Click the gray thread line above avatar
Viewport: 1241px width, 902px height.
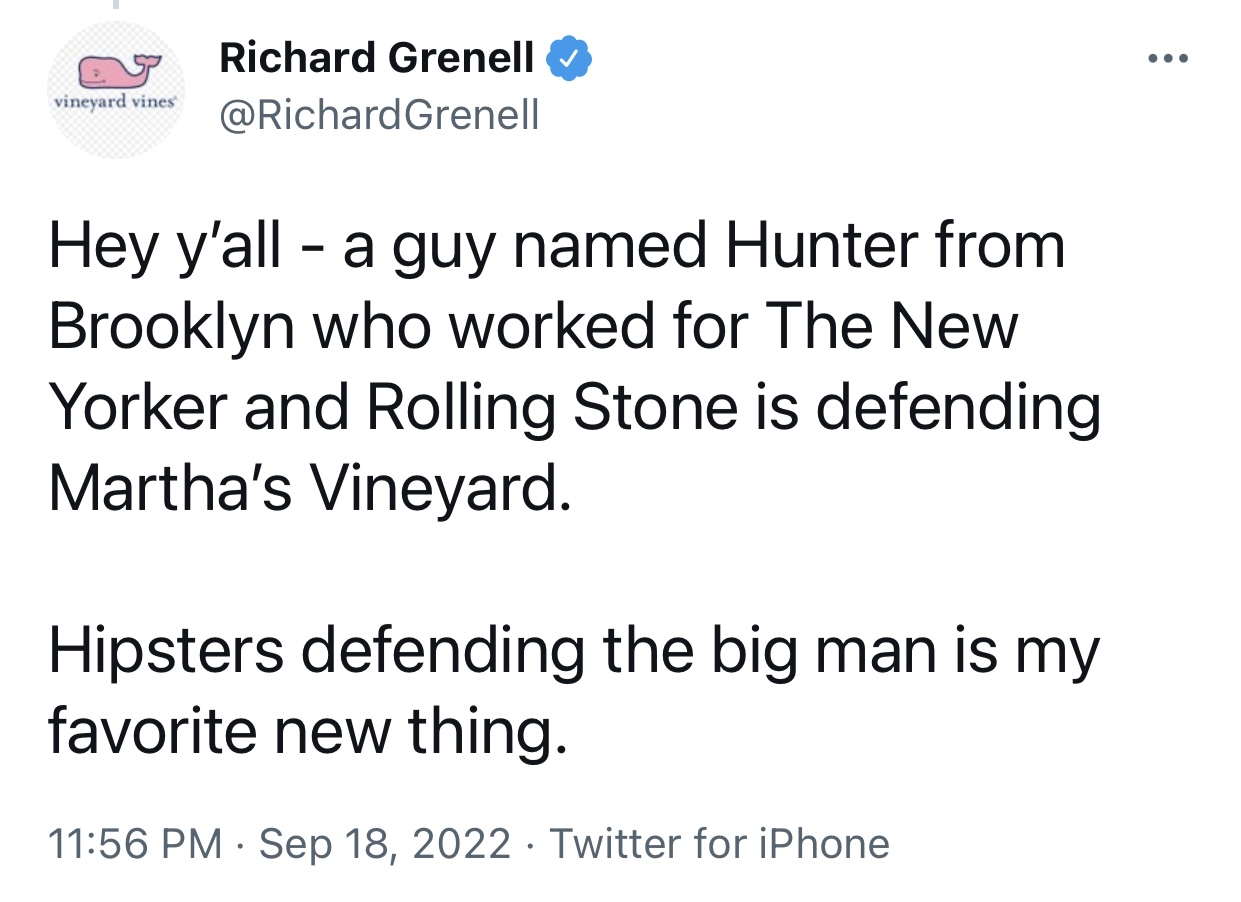[x=115, y=5]
